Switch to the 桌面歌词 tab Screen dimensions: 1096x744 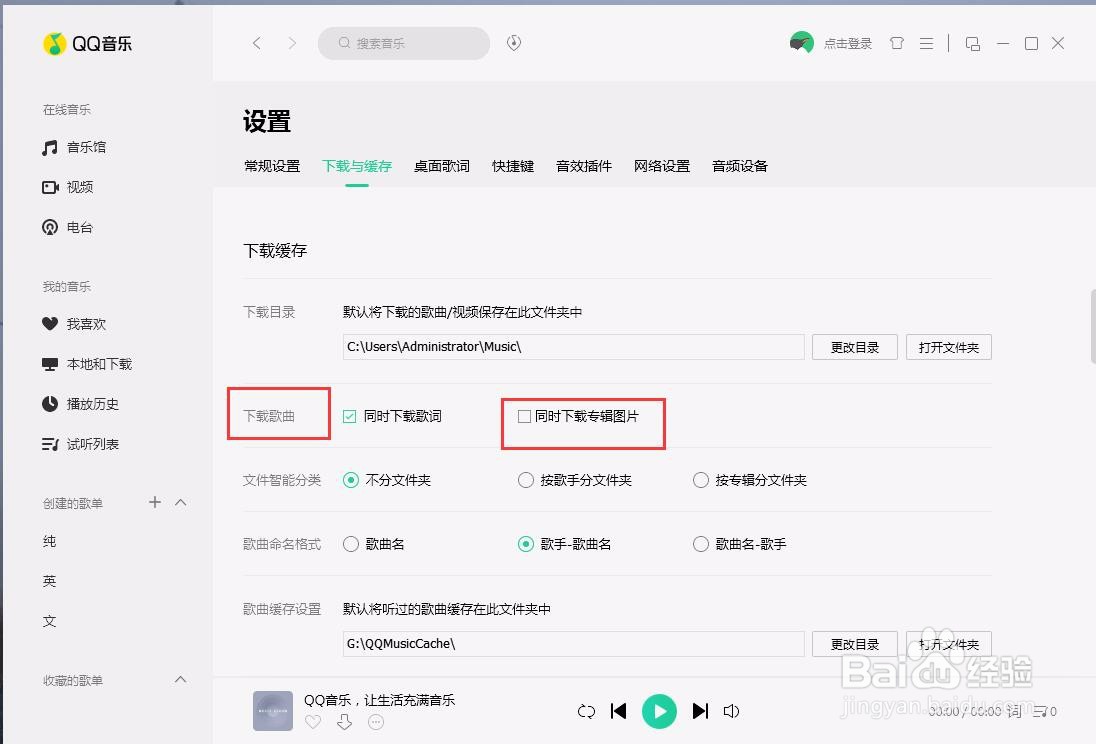point(441,166)
